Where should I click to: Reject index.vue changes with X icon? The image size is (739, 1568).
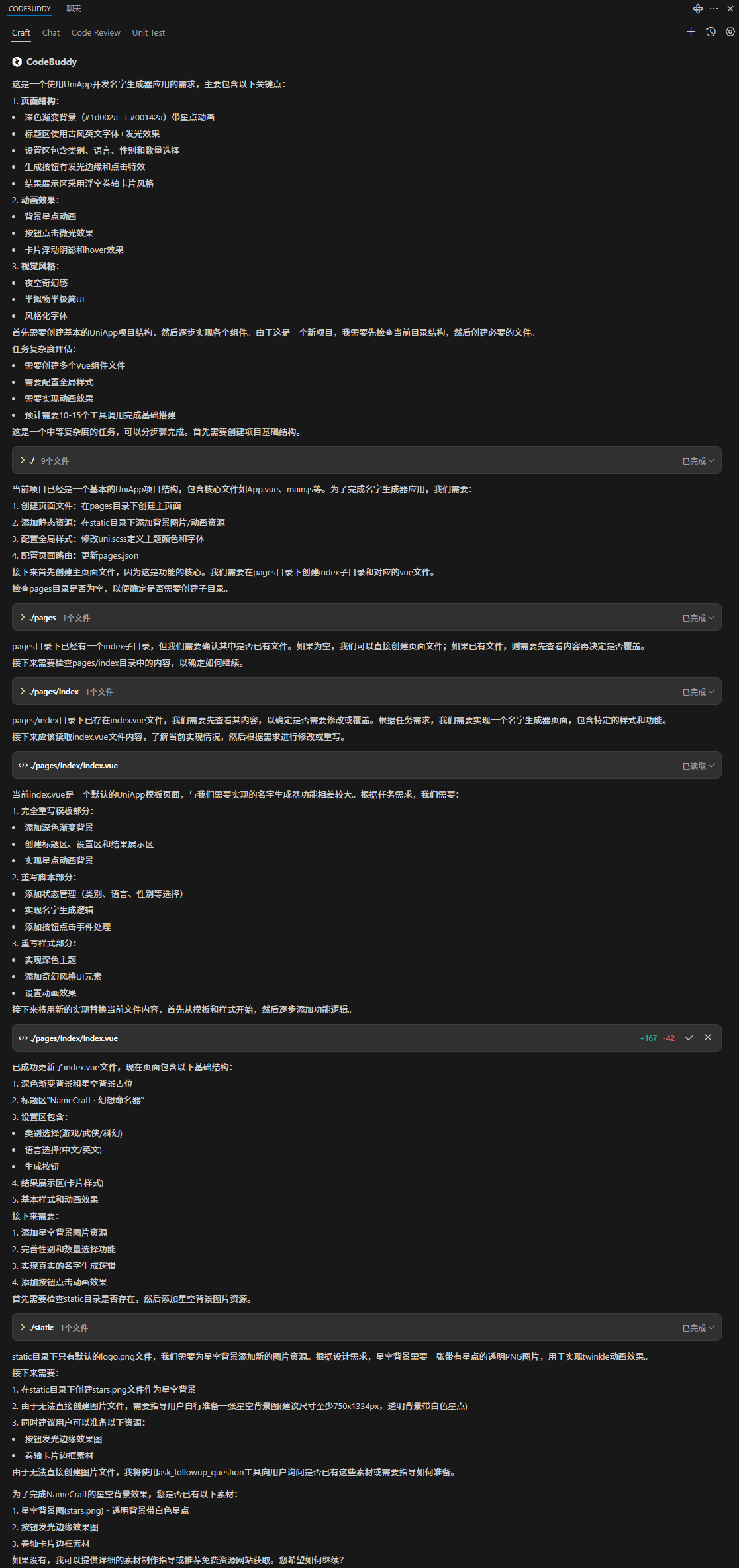click(x=708, y=1037)
